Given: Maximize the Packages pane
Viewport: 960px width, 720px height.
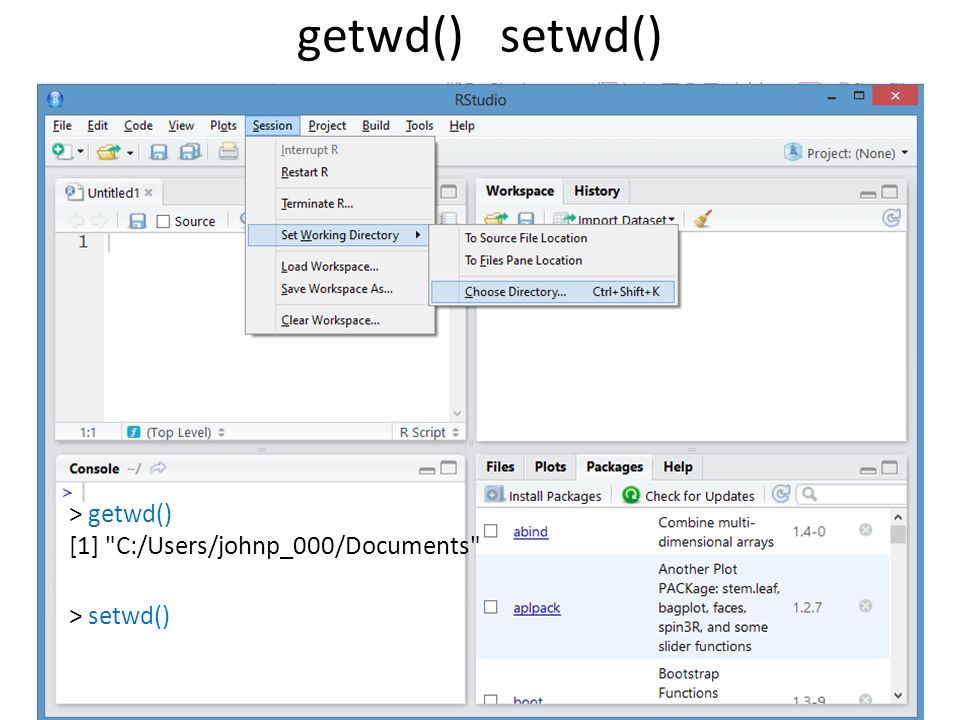Looking at the screenshot, I should point(889,468).
